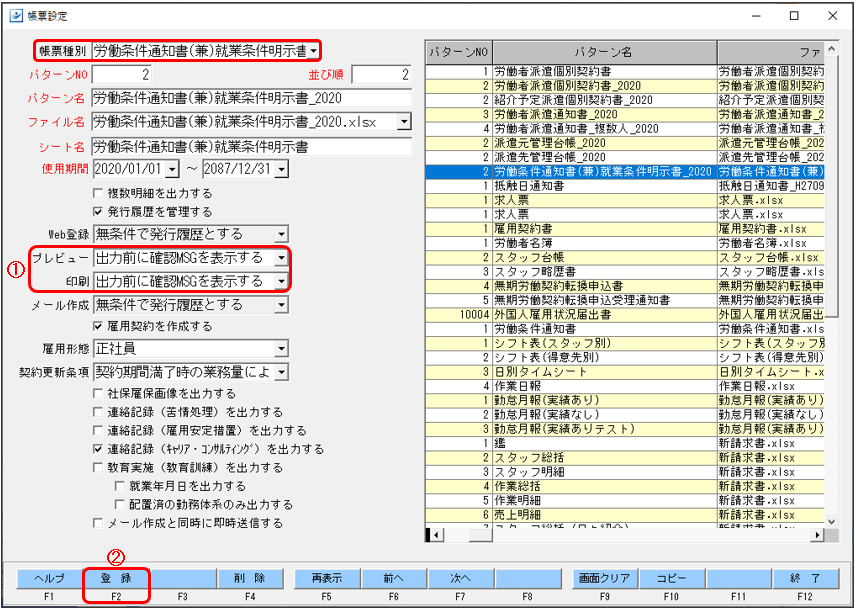Enable メール作成と同時に即時送信する checkbox

(98, 523)
